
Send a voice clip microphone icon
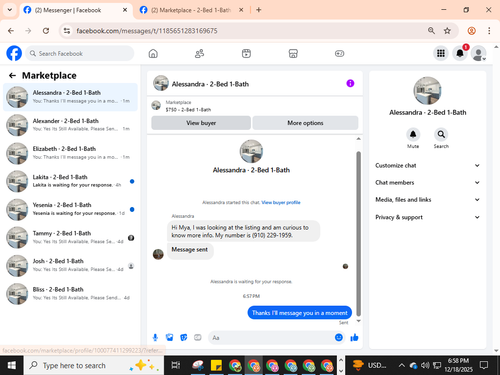tap(155, 338)
